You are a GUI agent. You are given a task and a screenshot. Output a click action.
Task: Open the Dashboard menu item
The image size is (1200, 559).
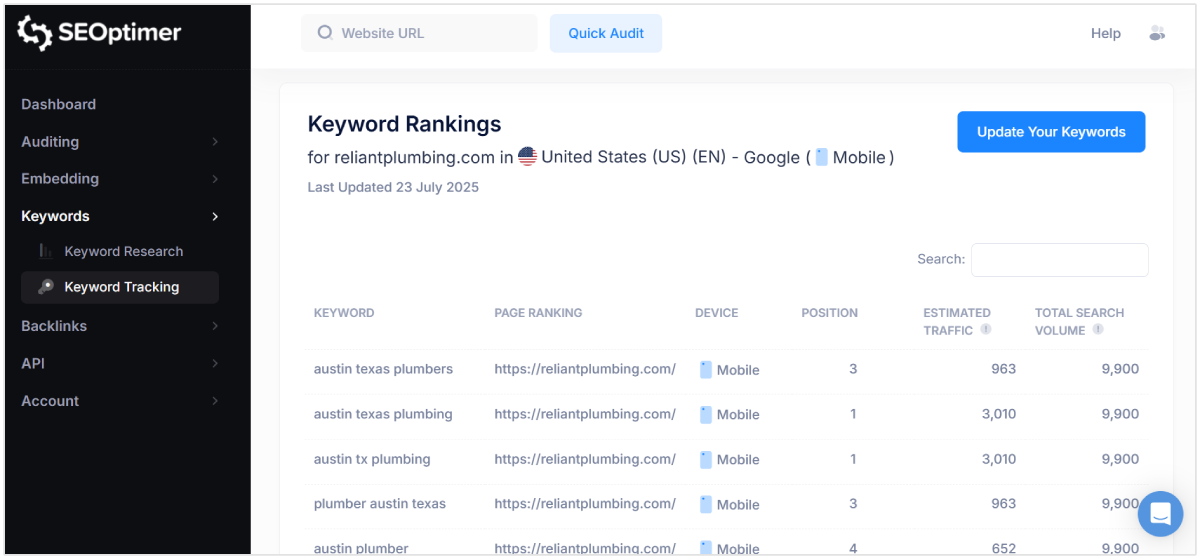point(59,104)
